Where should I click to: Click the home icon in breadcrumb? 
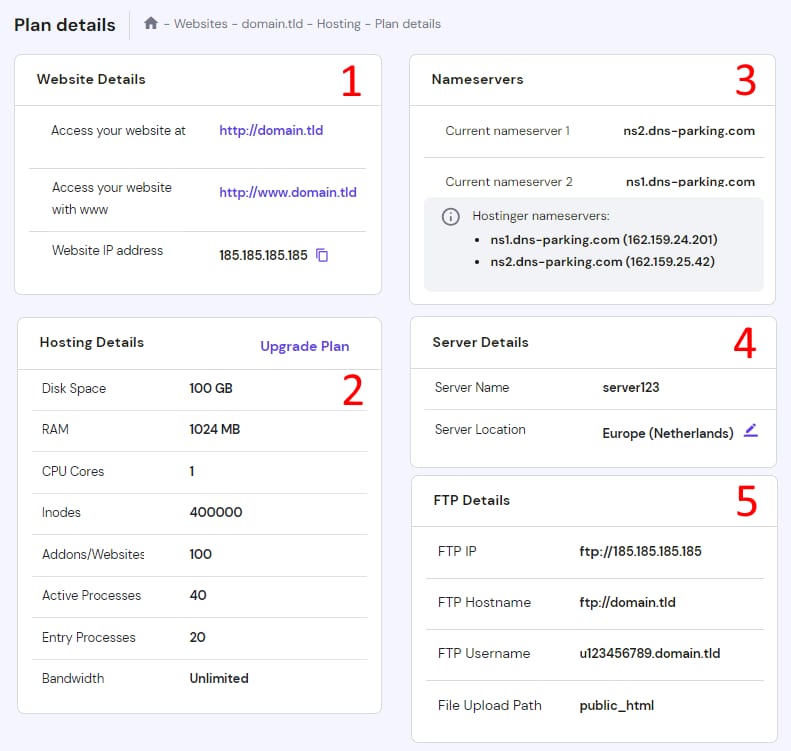[x=151, y=23]
